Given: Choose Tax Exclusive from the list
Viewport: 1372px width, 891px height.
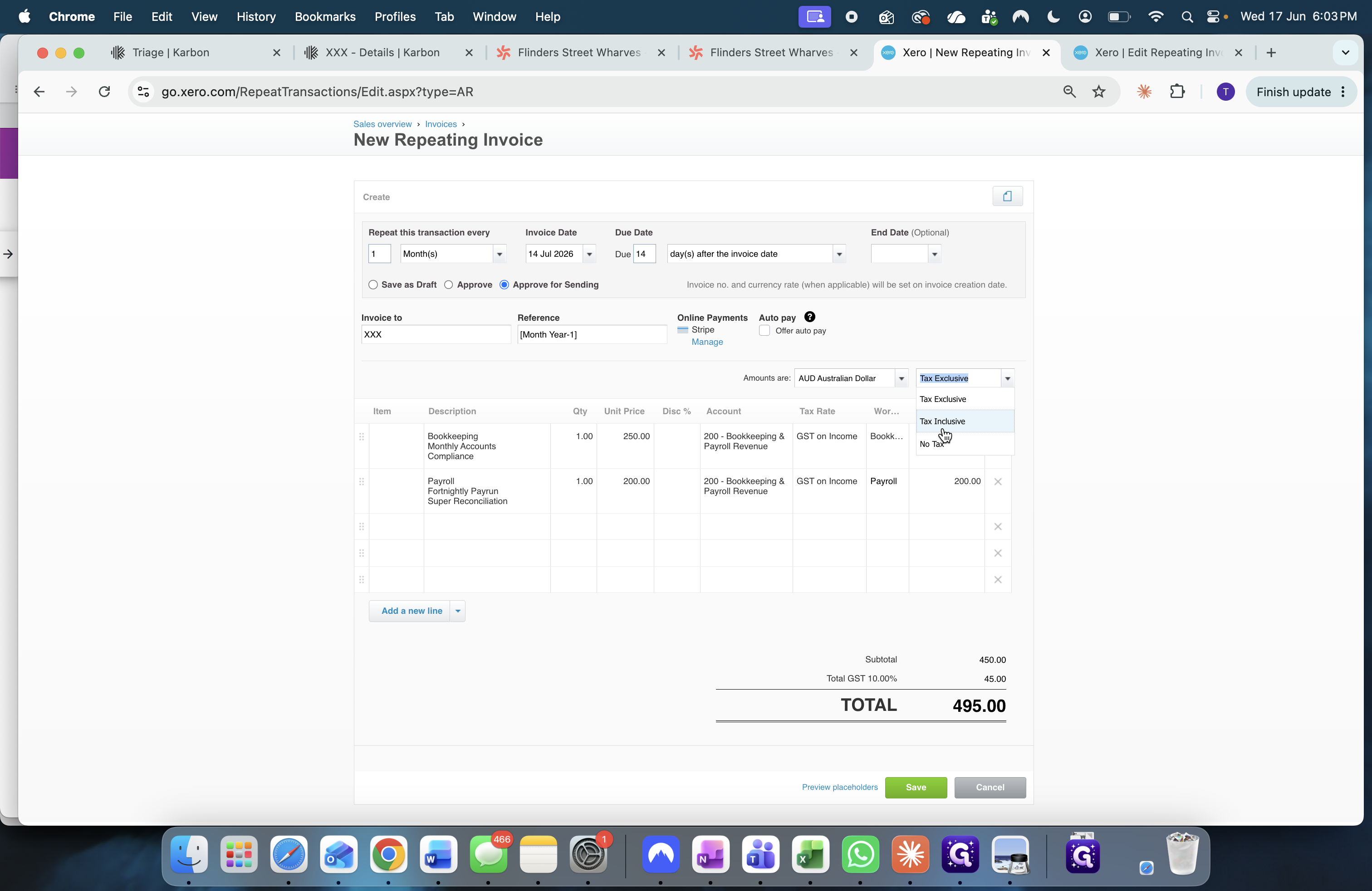Looking at the screenshot, I should (965, 399).
